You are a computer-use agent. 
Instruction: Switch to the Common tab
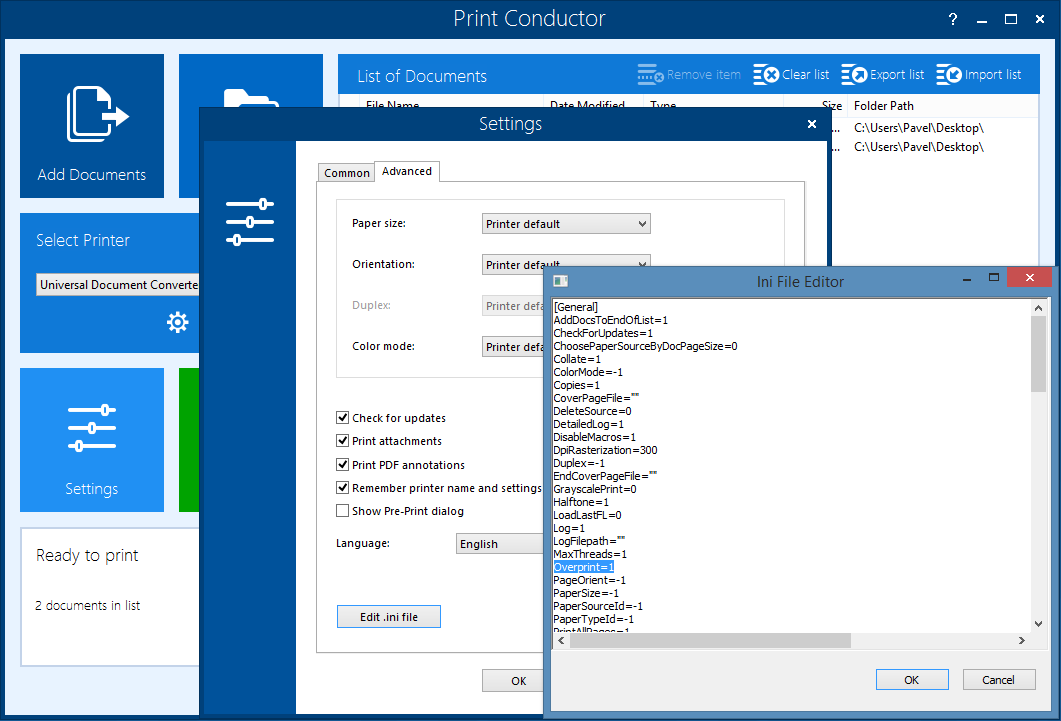(x=347, y=173)
